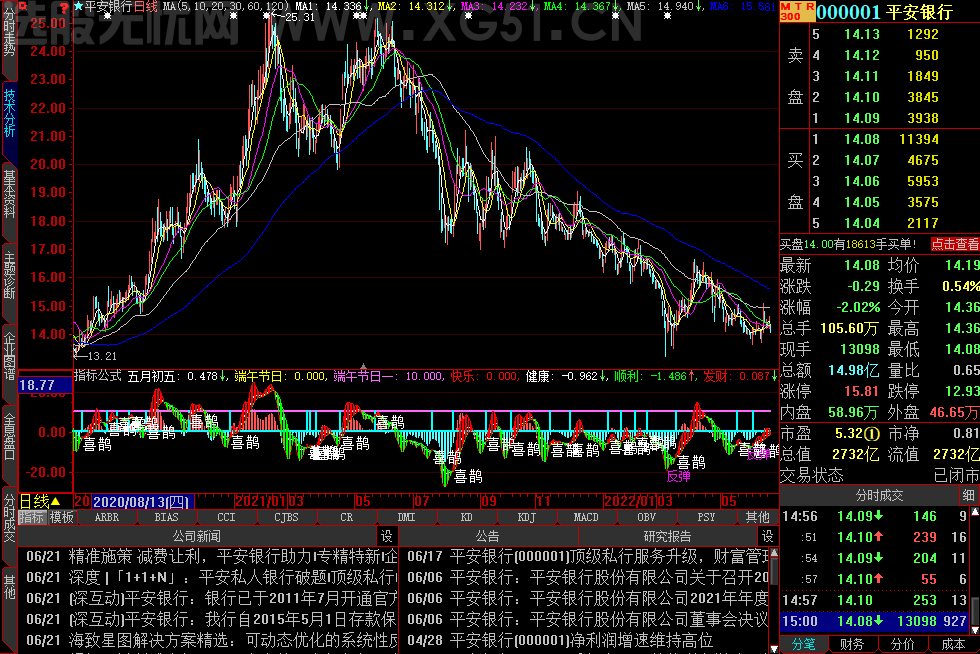Switch indicator to CJBS
The height and width of the screenshot is (654, 980).
pos(286,517)
